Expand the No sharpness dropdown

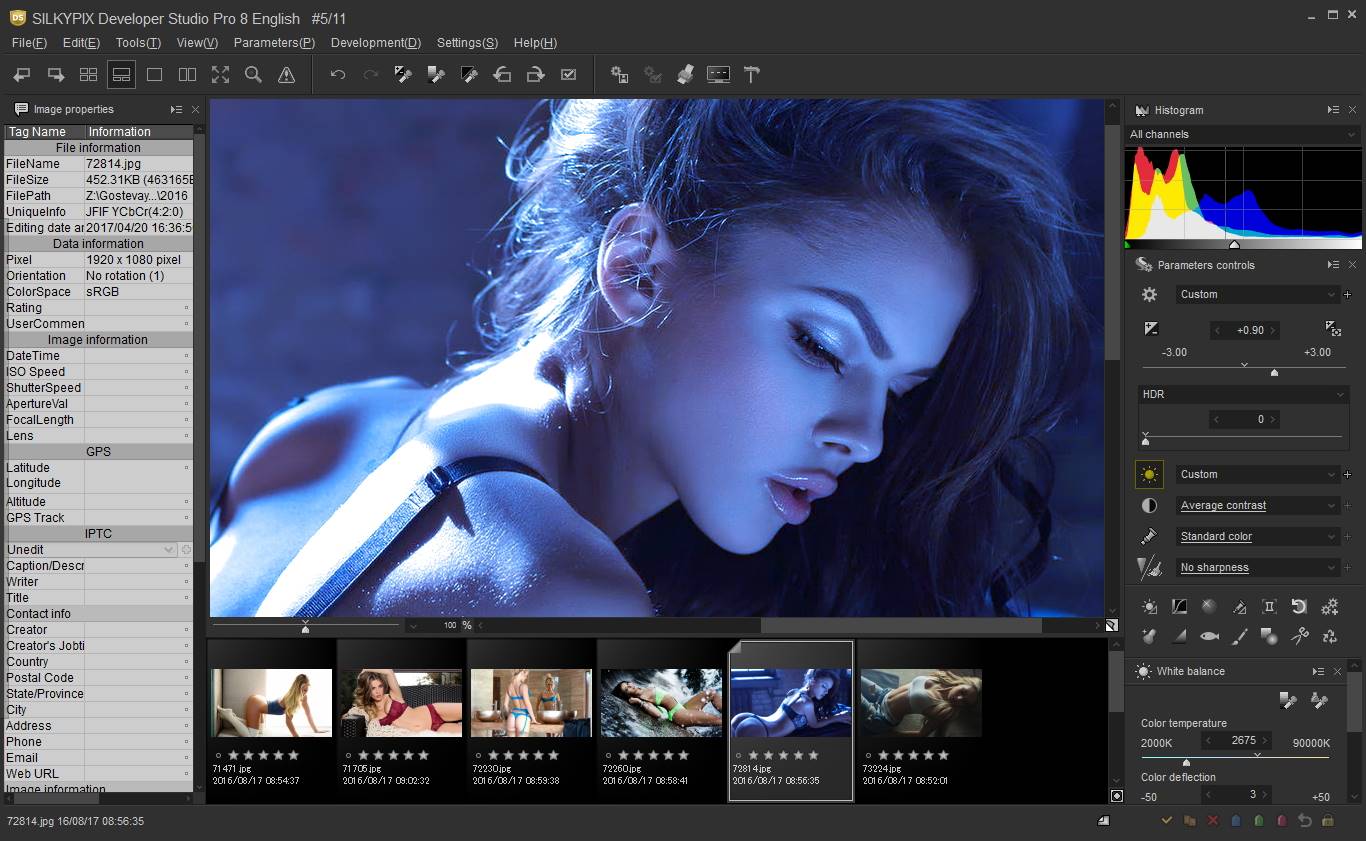click(1331, 568)
